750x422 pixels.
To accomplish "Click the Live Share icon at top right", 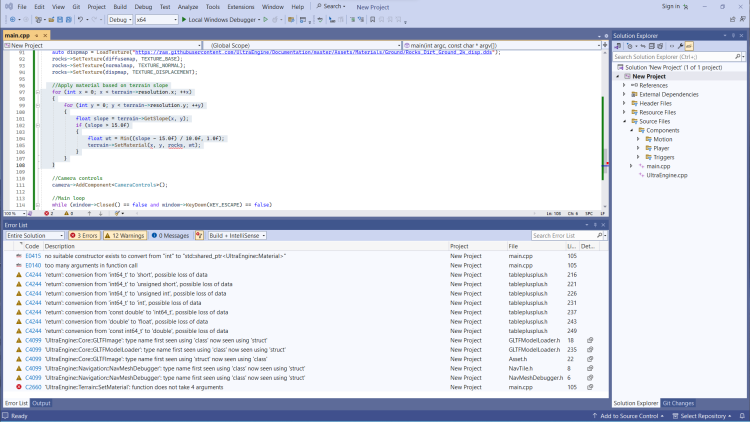I will pos(732,20).
